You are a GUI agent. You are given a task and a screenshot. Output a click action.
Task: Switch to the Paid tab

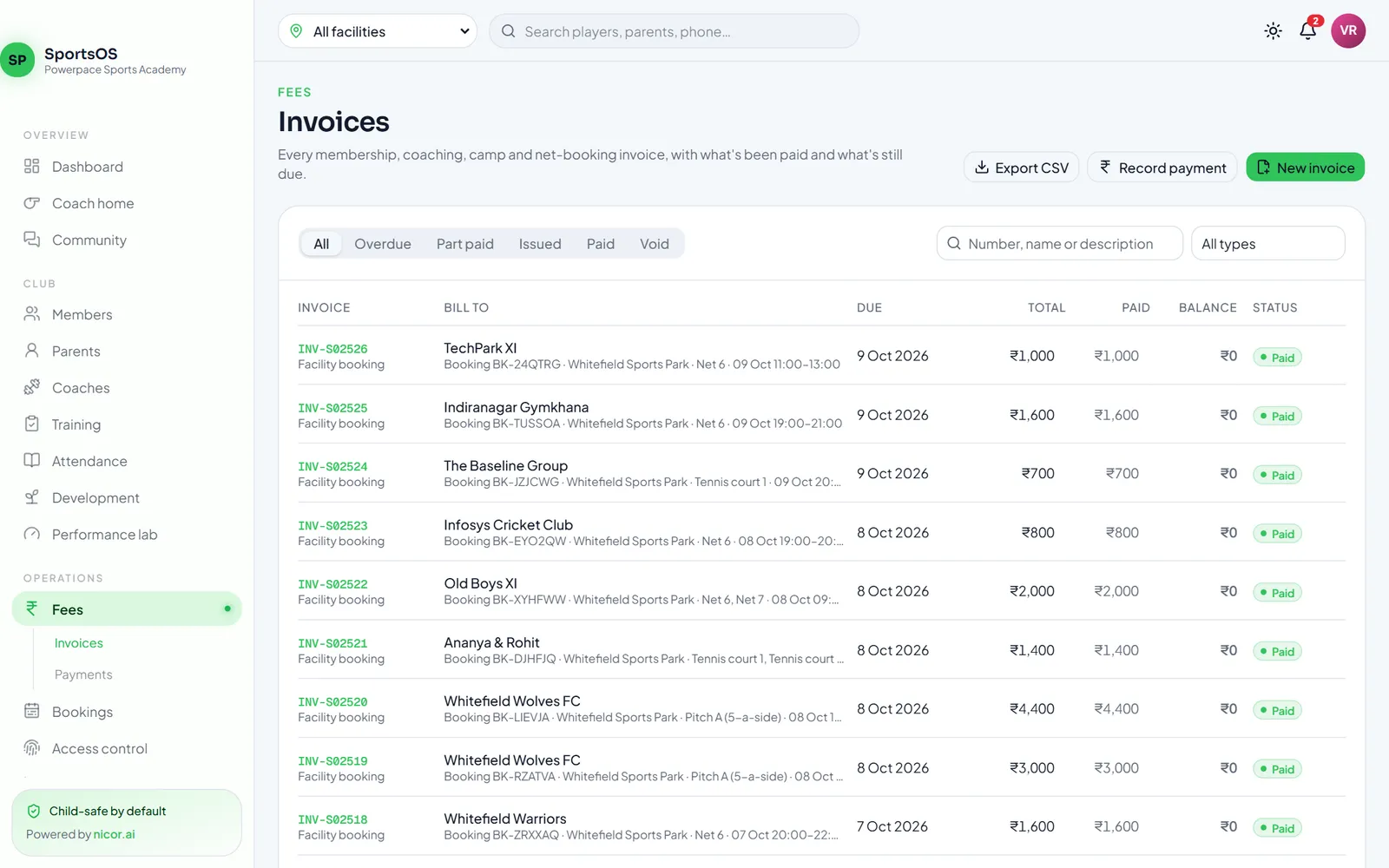tap(601, 244)
